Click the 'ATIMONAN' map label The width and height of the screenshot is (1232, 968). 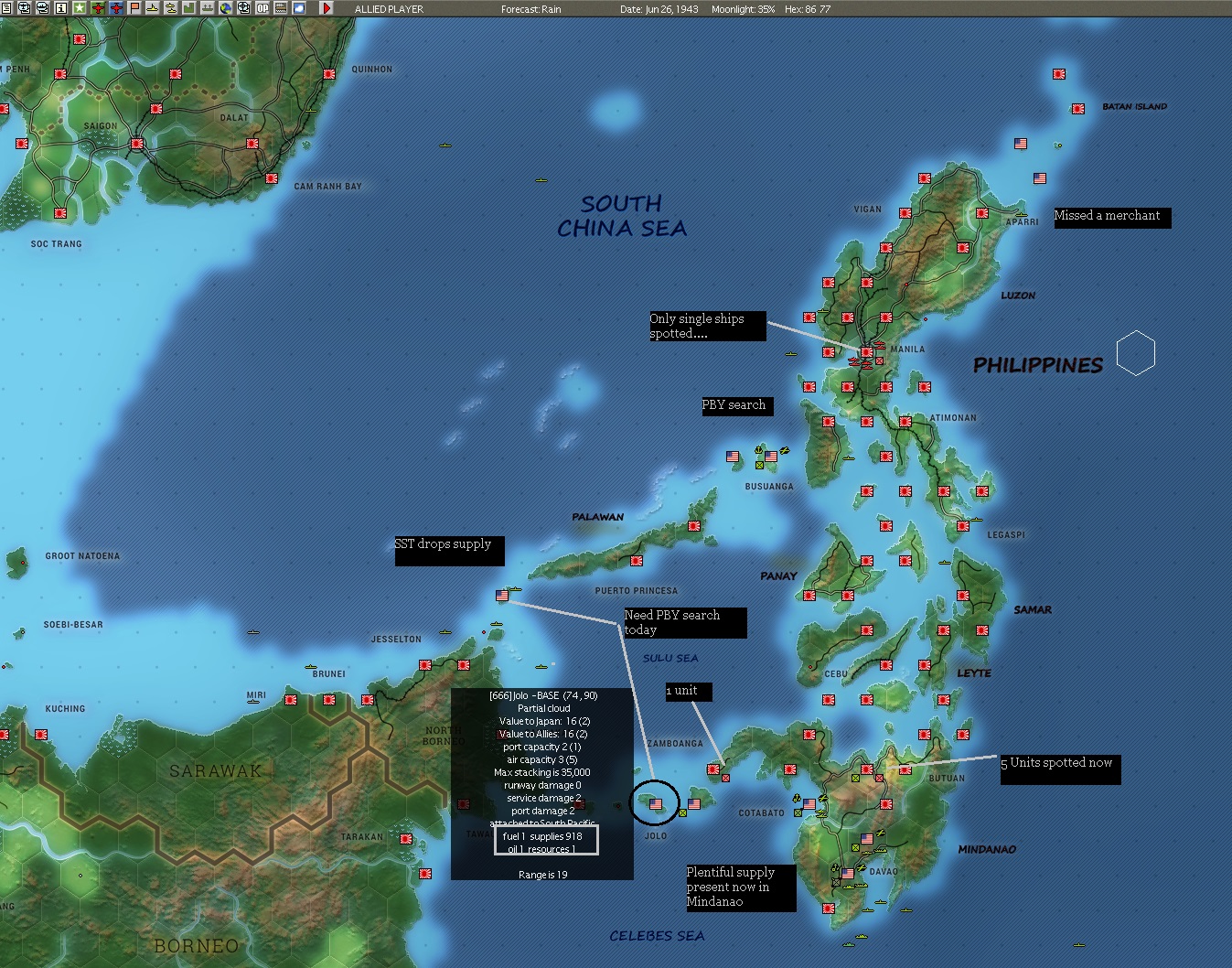pos(953,418)
